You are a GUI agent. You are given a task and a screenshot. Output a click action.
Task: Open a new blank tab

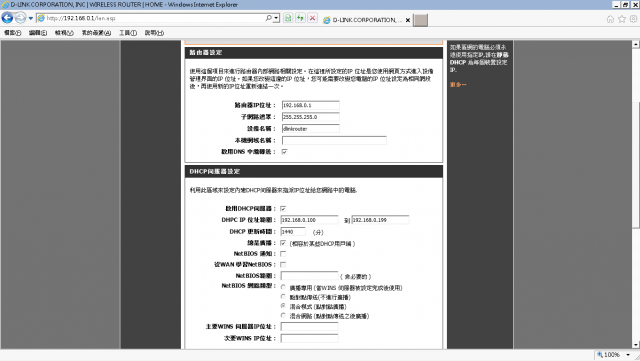(x=420, y=20)
